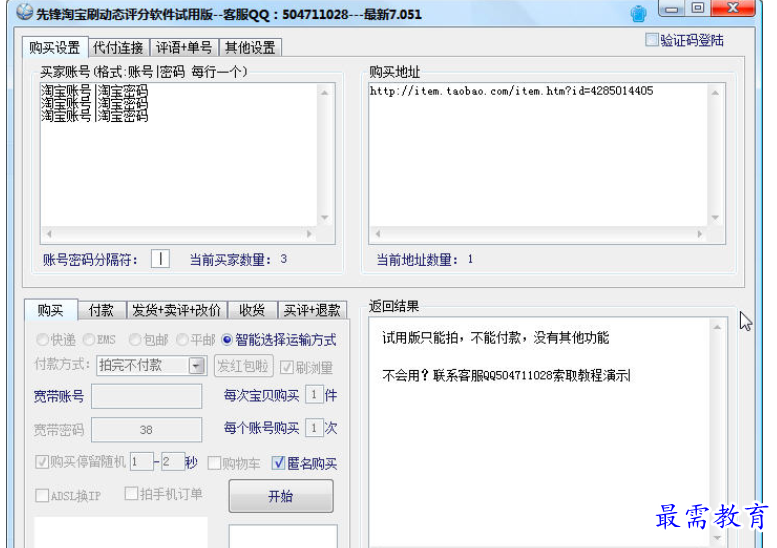777x548 pixels.
Task: Enable the 拍手机订单 checkbox
Action: (x=131, y=493)
